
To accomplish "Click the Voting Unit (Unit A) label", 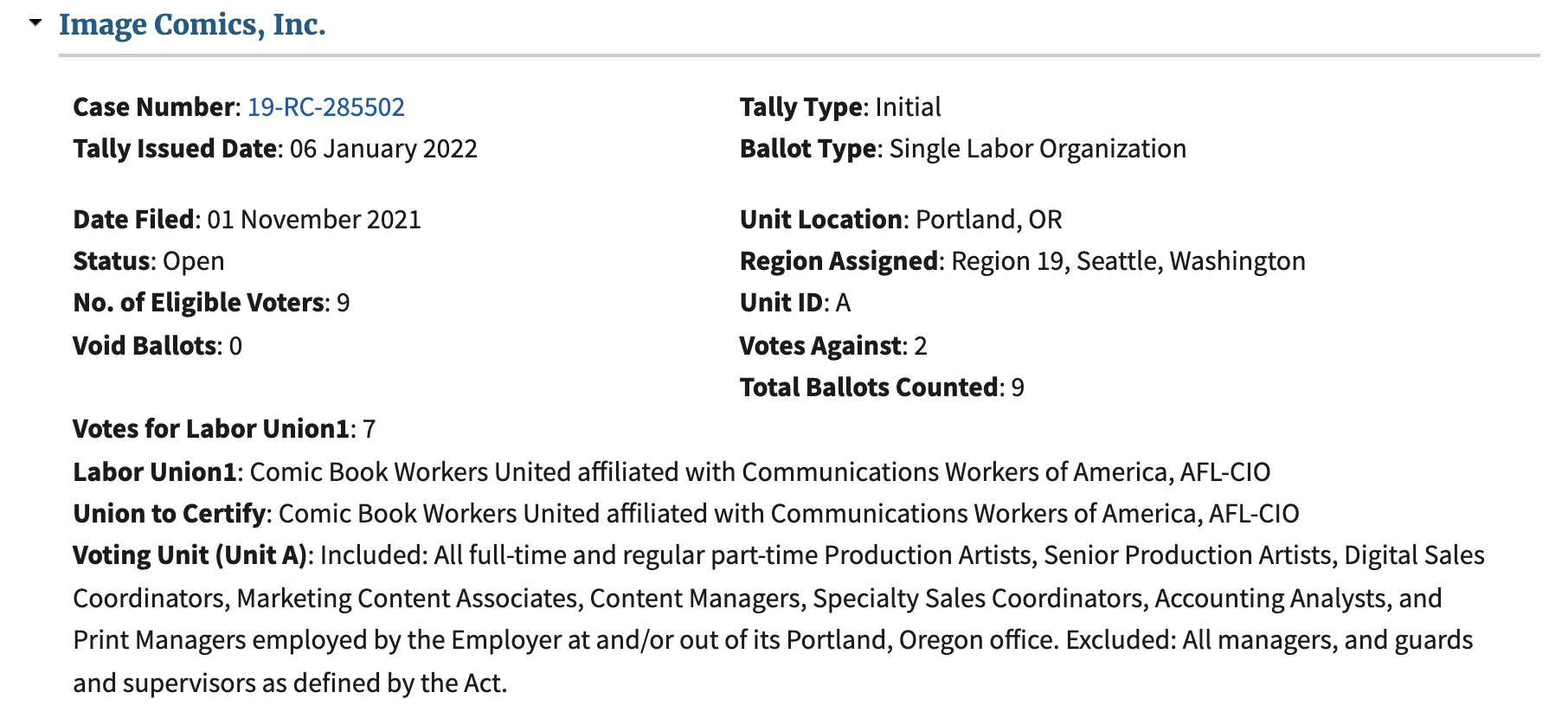I will point(190,555).
